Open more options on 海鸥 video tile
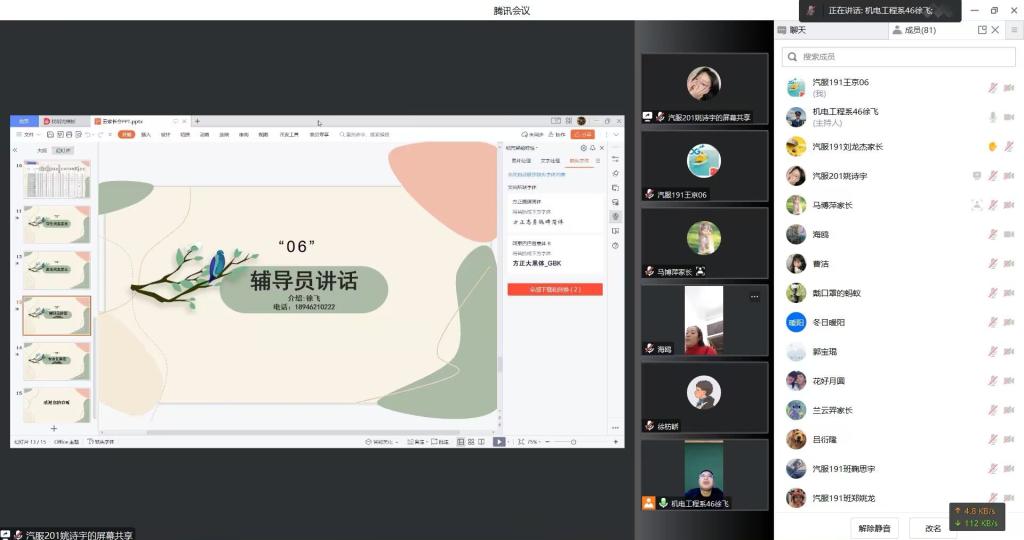This screenshot has height=540, width=1024. point(754,297)
